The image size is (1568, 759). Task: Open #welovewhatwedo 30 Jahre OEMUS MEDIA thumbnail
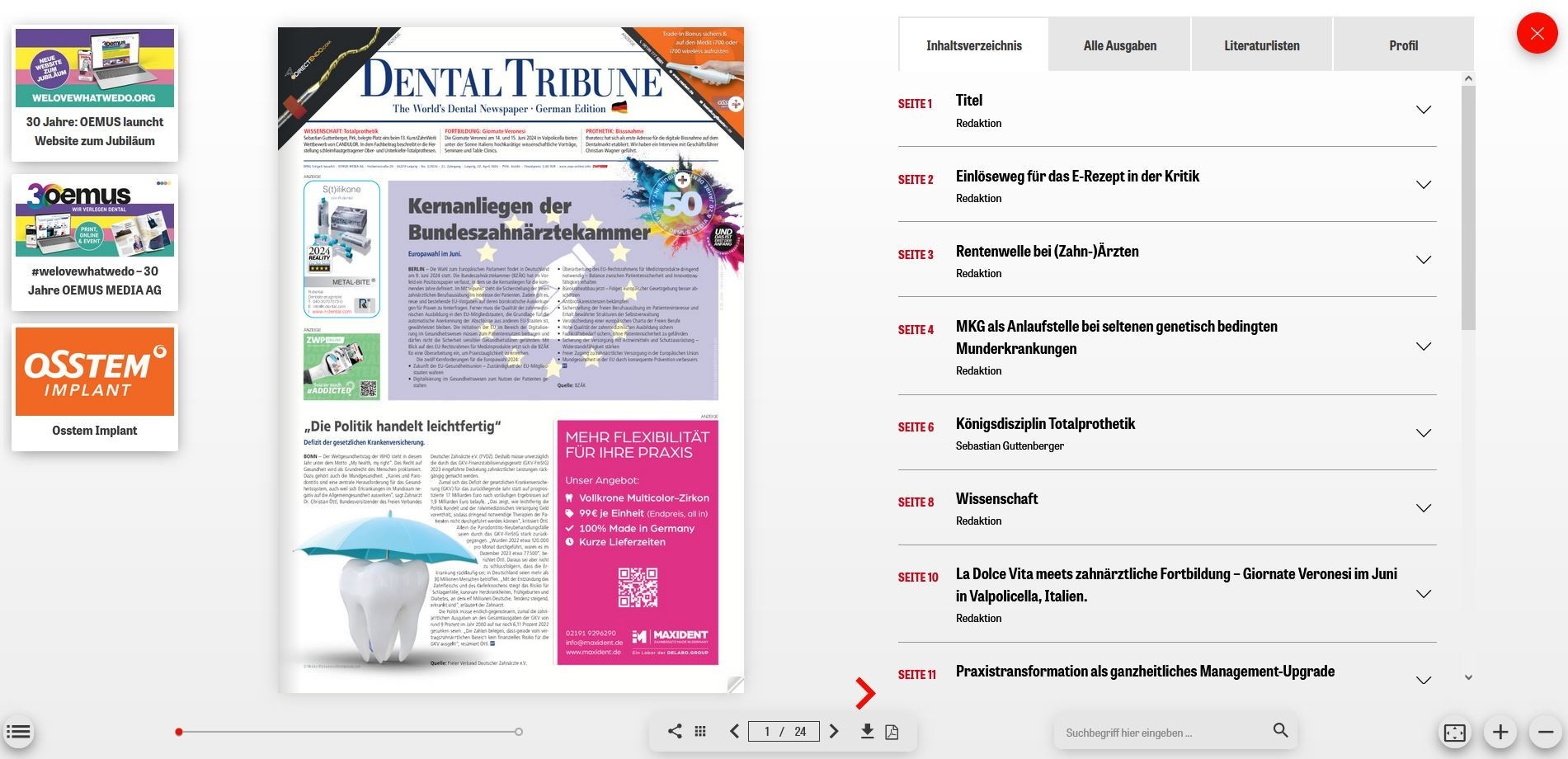point(95,242)
